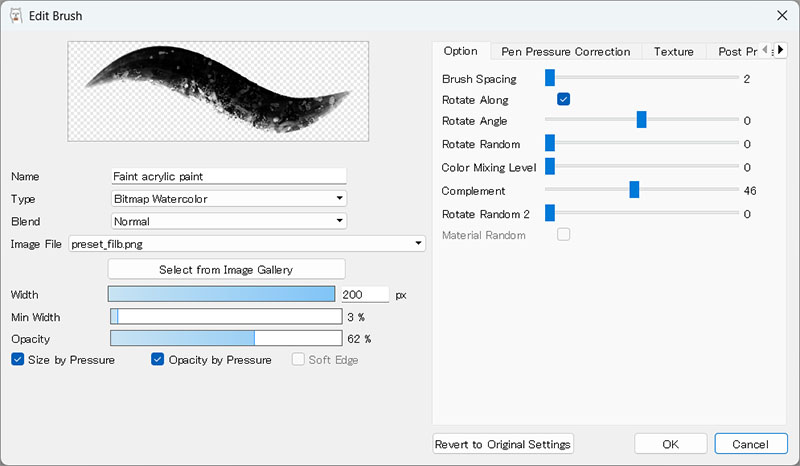Uncheck Size by Pressure
The width and height of the screenshot is (800, 466).
pyautogui.click(x=18, y=360)
